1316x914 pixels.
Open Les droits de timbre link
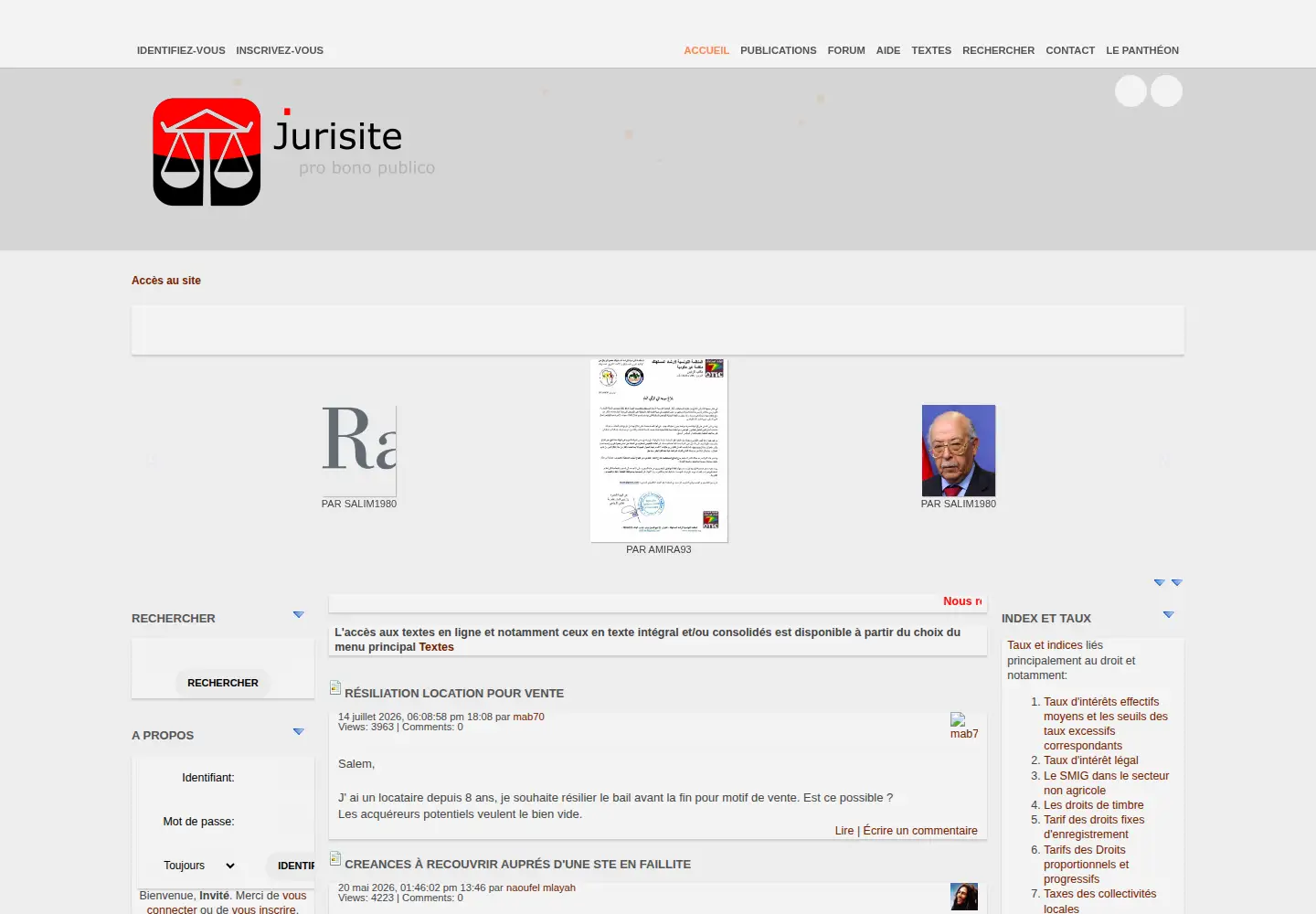pos(1094,805)
